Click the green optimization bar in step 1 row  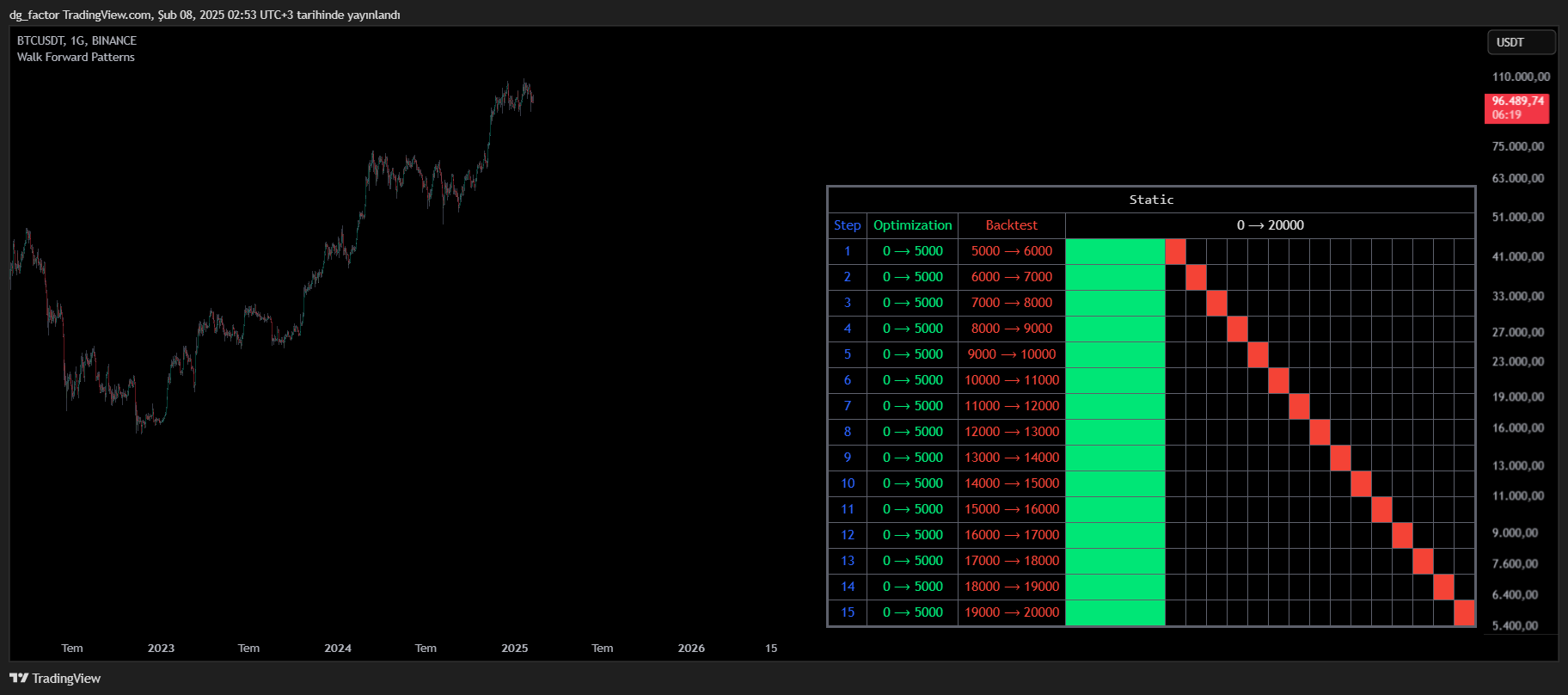click(x=1116, y=251)
